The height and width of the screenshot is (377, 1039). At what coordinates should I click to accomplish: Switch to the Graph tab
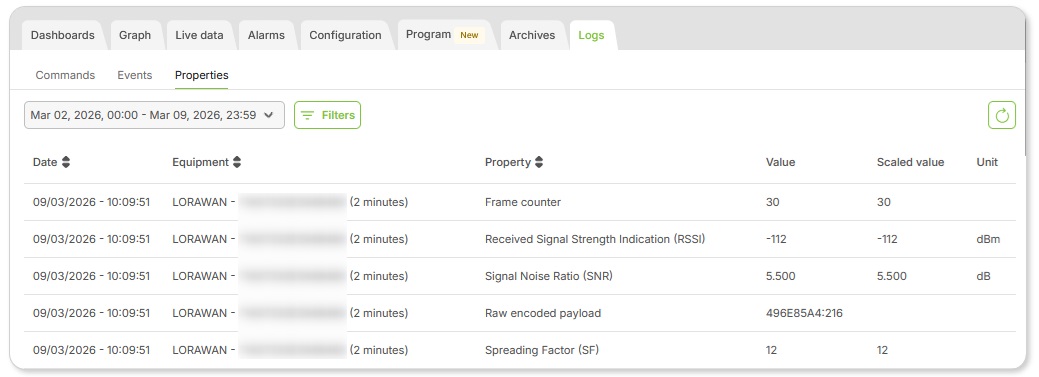click(135, 35)
